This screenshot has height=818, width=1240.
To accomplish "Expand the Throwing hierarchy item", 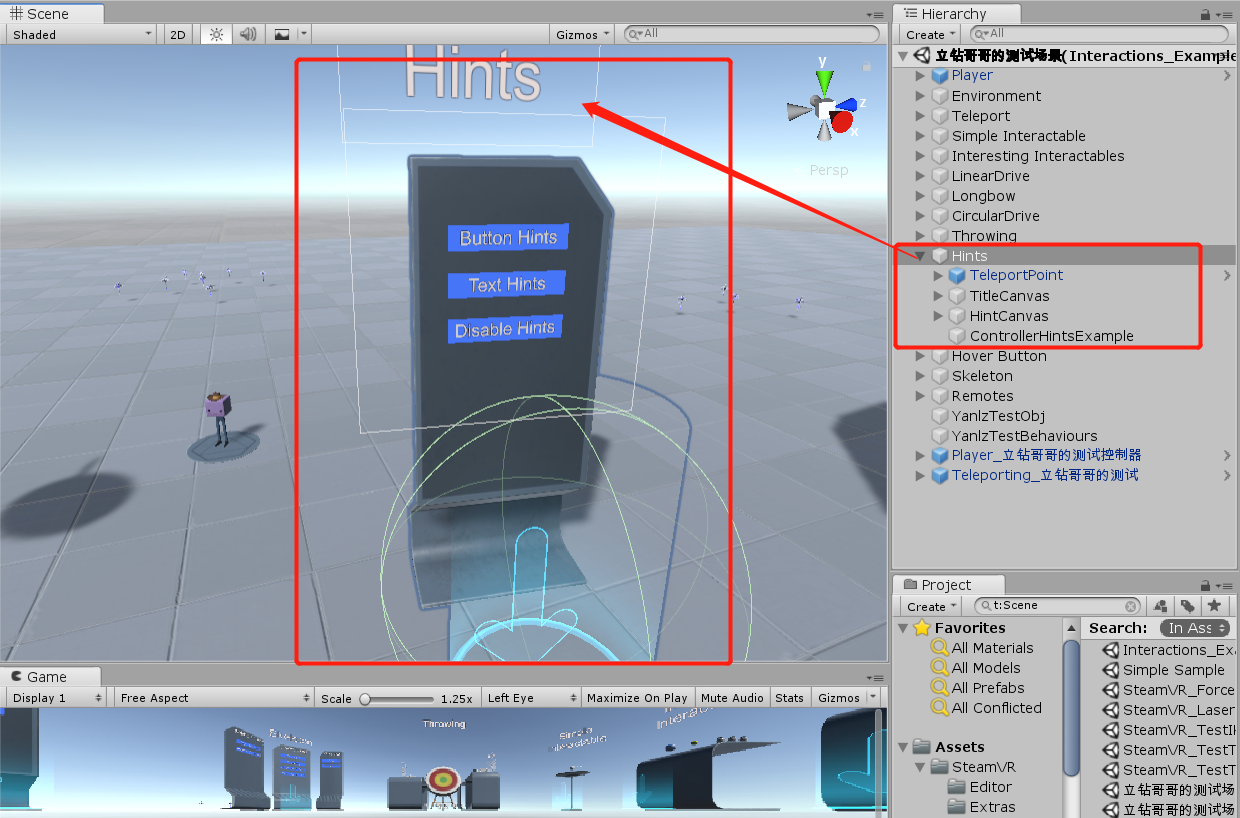I will (920, 235).
